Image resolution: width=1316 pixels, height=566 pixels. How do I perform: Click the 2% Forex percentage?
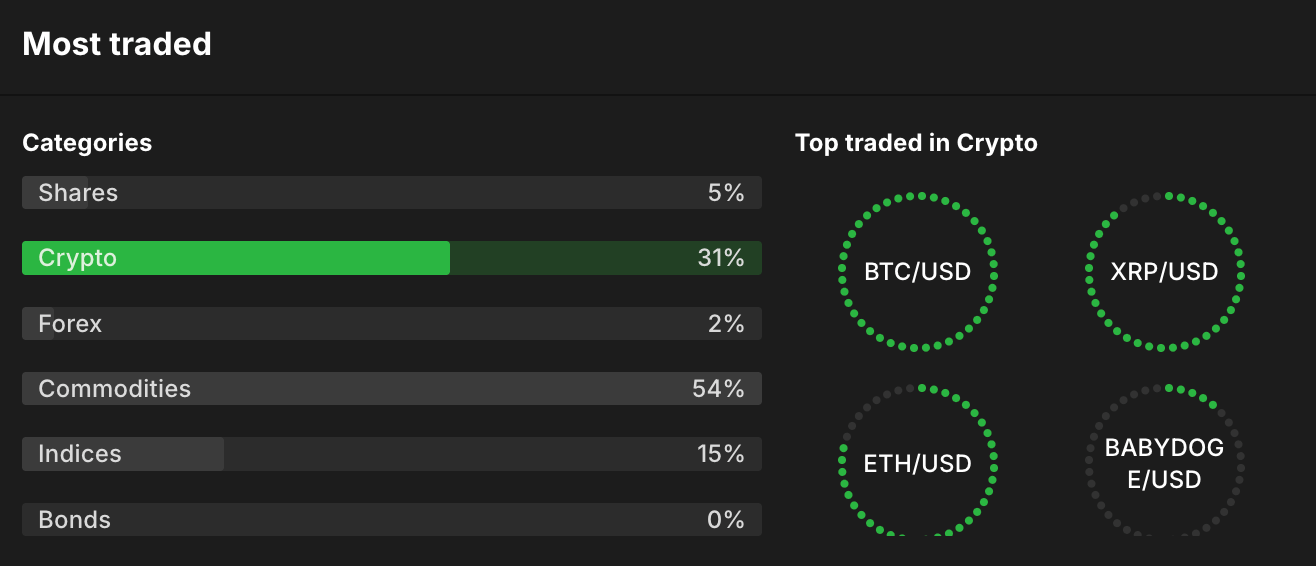point(726,324)
